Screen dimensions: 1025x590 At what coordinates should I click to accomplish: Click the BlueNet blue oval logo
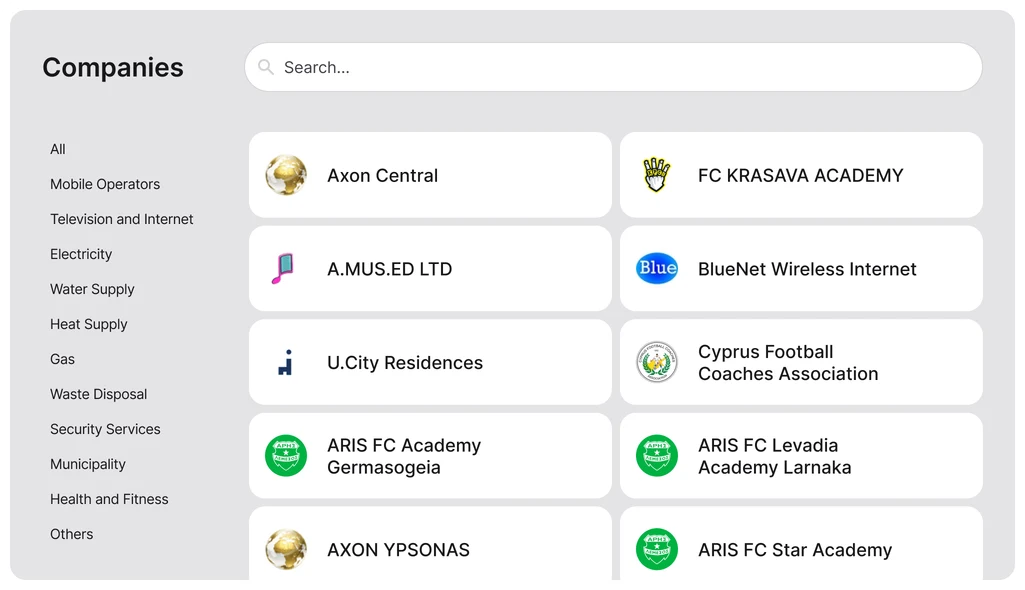tap(657, 268)
